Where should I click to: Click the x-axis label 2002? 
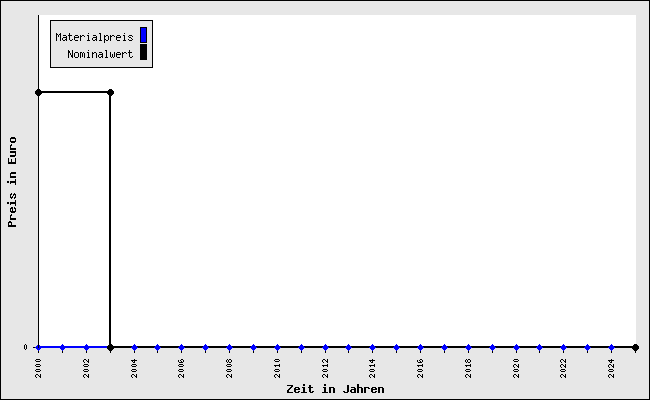point(86,368)
